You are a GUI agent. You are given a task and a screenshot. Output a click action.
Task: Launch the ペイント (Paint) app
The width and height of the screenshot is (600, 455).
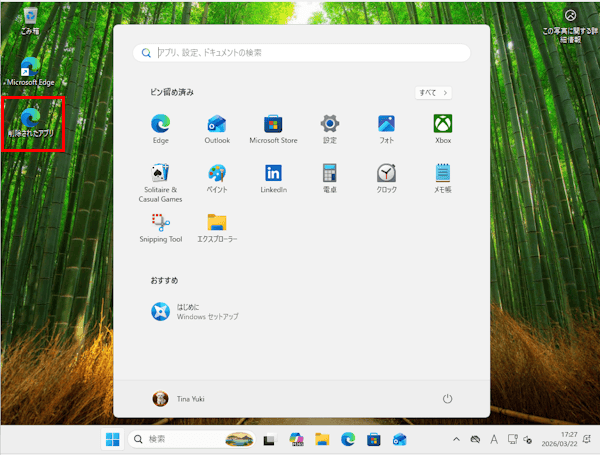217,178
